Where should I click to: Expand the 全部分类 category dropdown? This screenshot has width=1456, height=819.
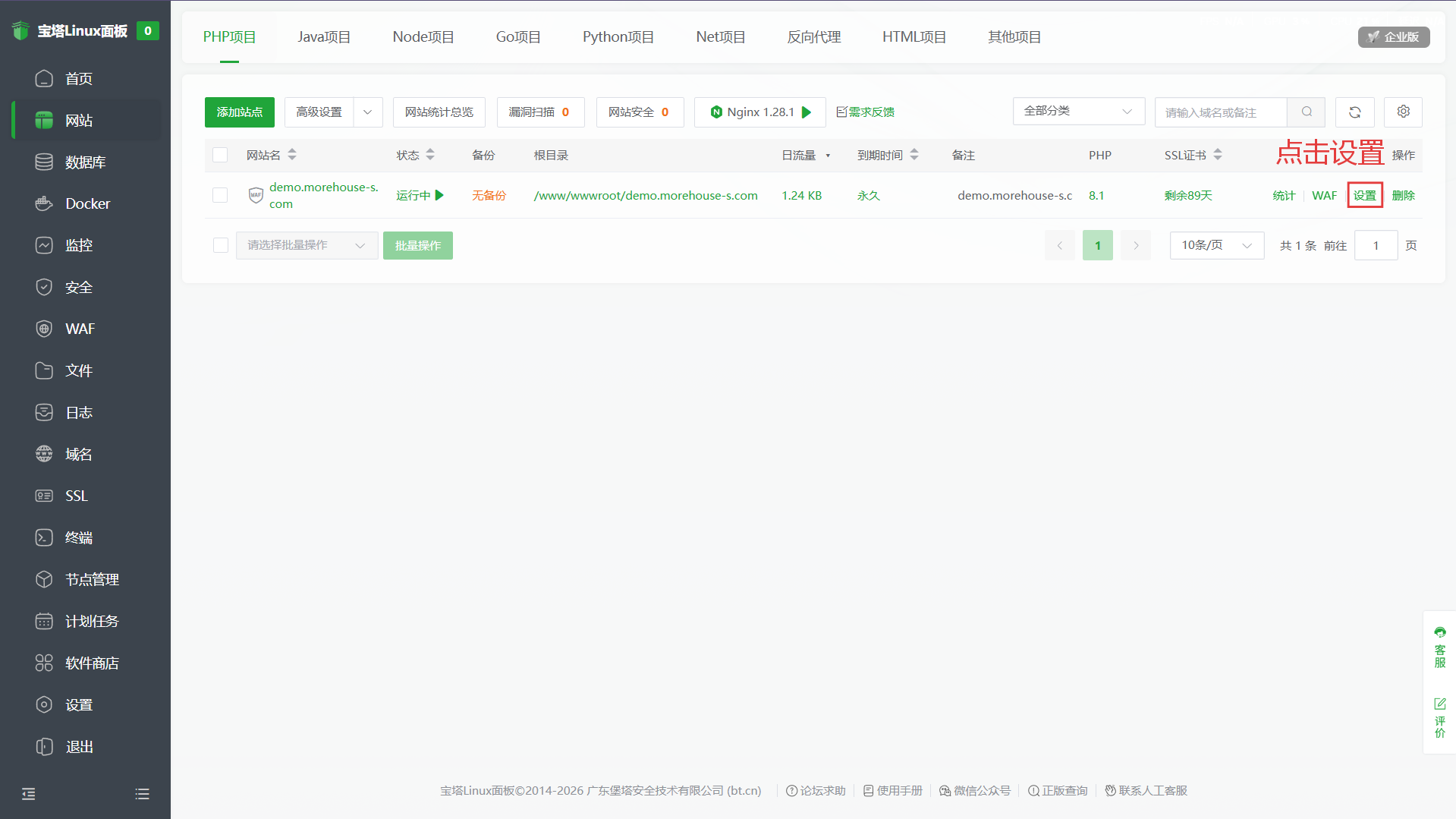[1078, 112]
